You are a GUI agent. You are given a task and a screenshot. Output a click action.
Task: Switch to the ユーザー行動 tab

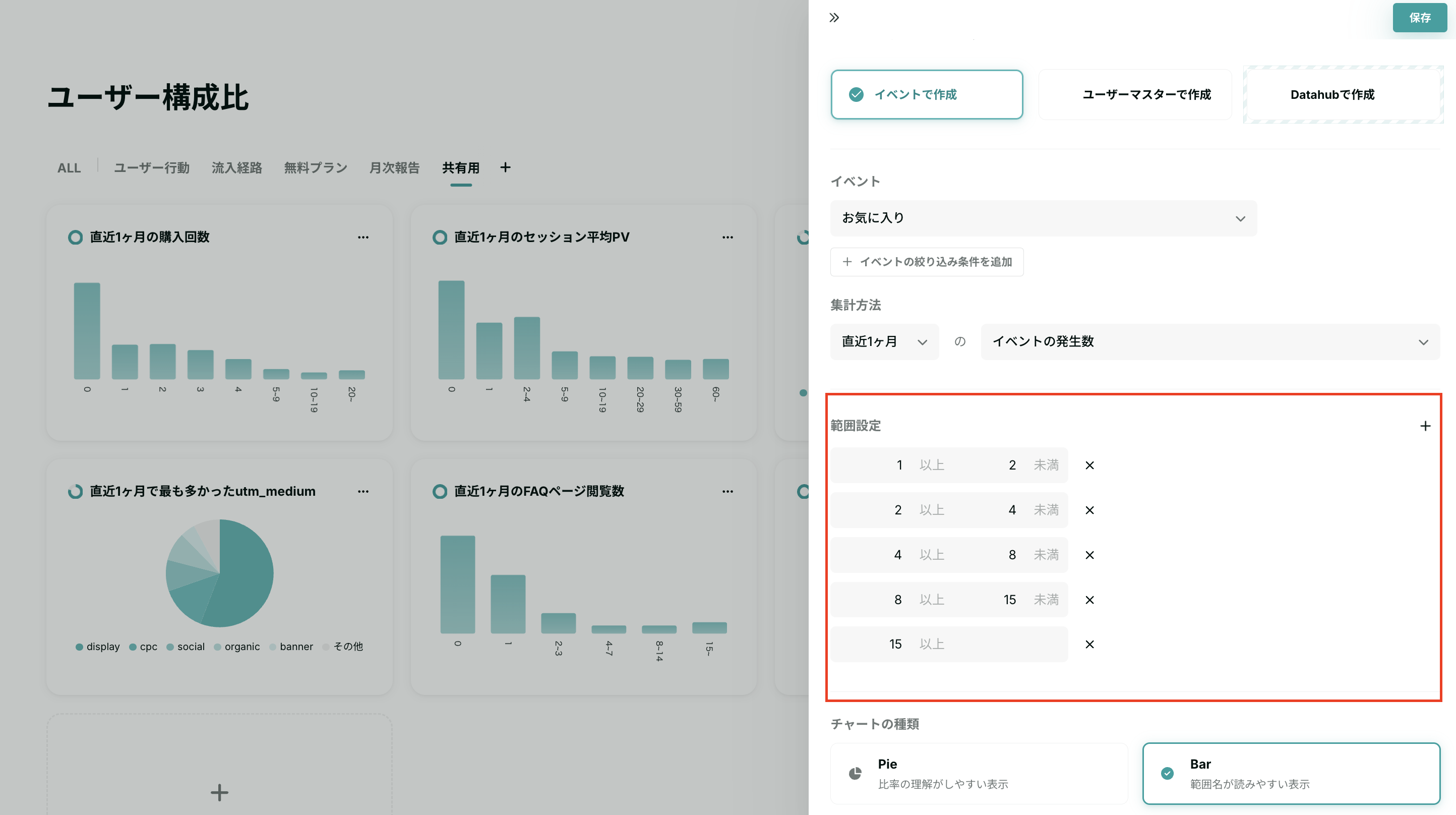point(151,168)
